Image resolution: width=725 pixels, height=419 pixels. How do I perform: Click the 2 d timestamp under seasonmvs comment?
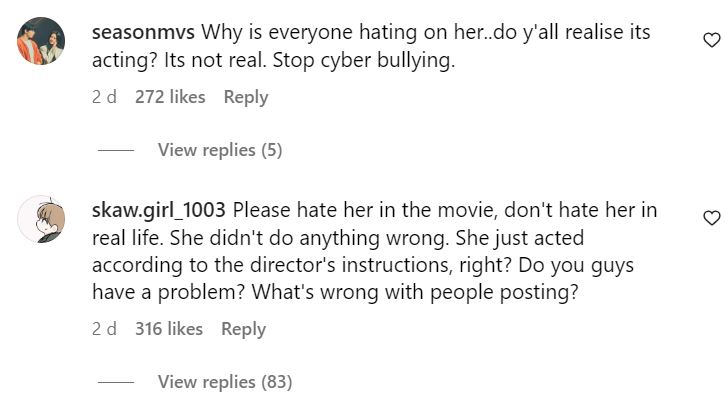[104, 97]
